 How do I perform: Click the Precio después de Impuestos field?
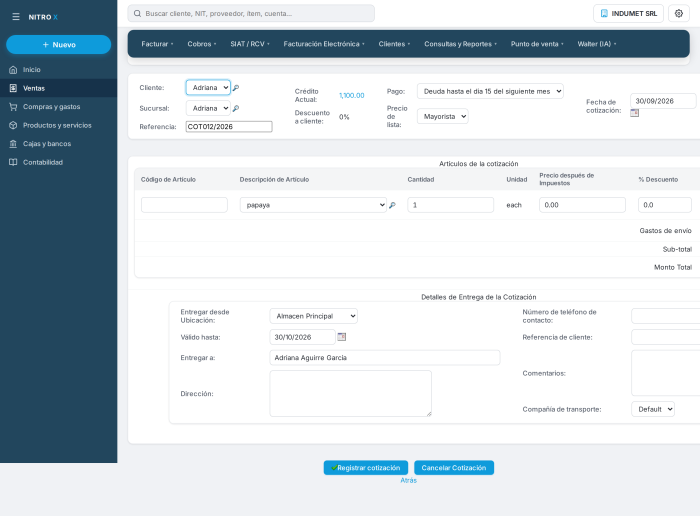coord(582,205)
